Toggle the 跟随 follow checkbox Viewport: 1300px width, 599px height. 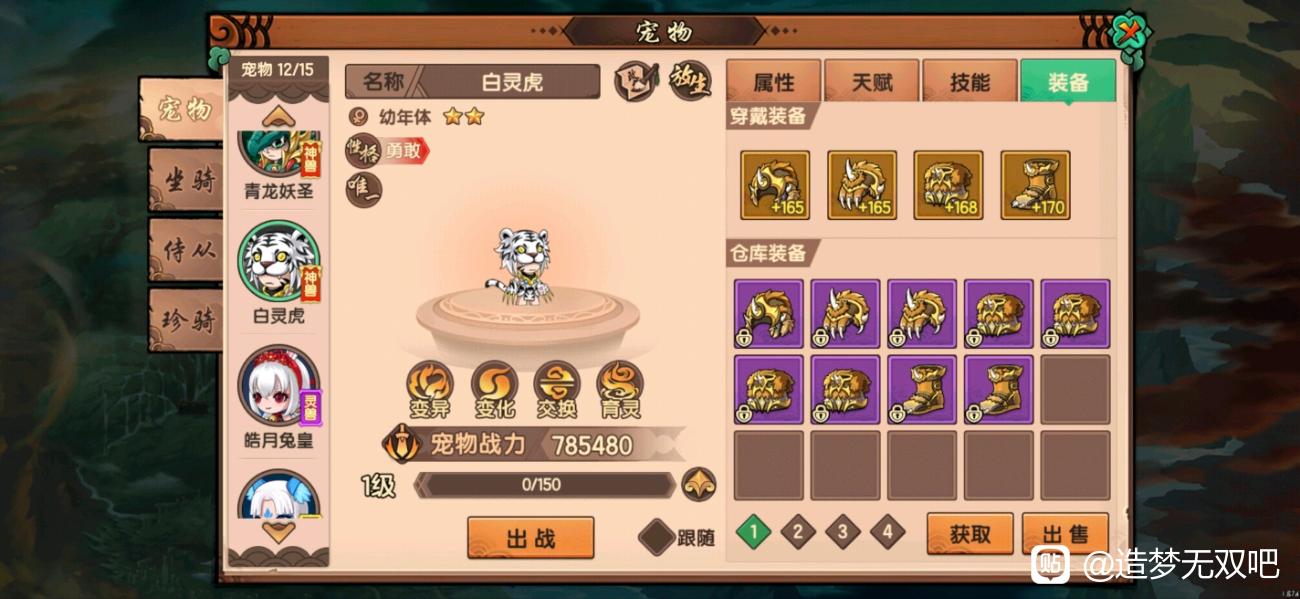coord(658,538)
